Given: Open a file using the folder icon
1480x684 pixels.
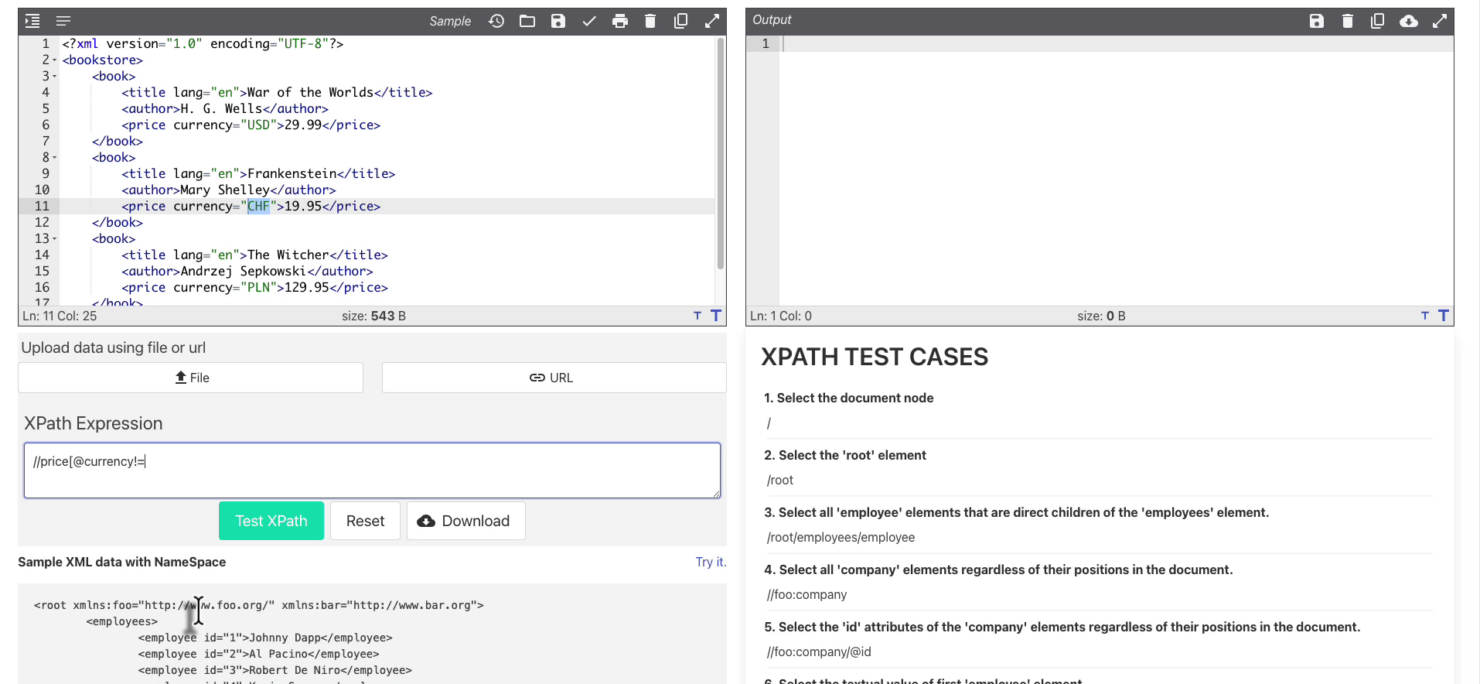Looking at the screenshot, I should click(x=527, y=20).
